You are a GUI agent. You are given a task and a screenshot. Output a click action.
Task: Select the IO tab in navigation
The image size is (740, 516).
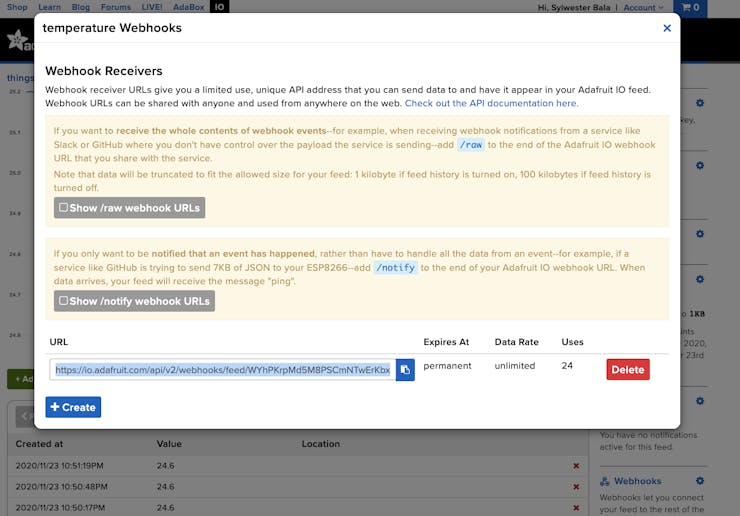(219, 7)
